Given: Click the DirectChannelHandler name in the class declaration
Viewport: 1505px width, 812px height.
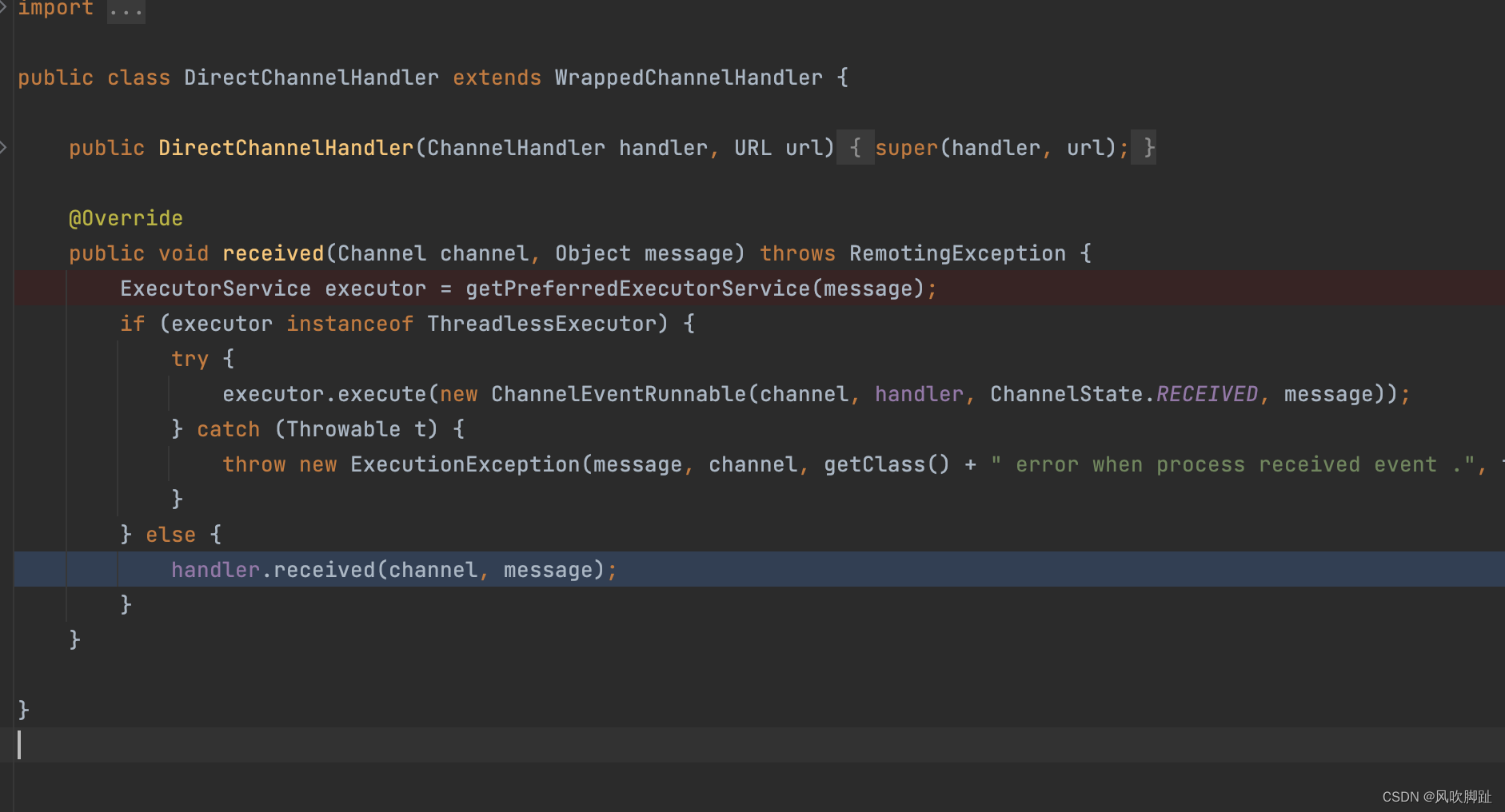Looking at the screenshot, I should coord(311,78).
